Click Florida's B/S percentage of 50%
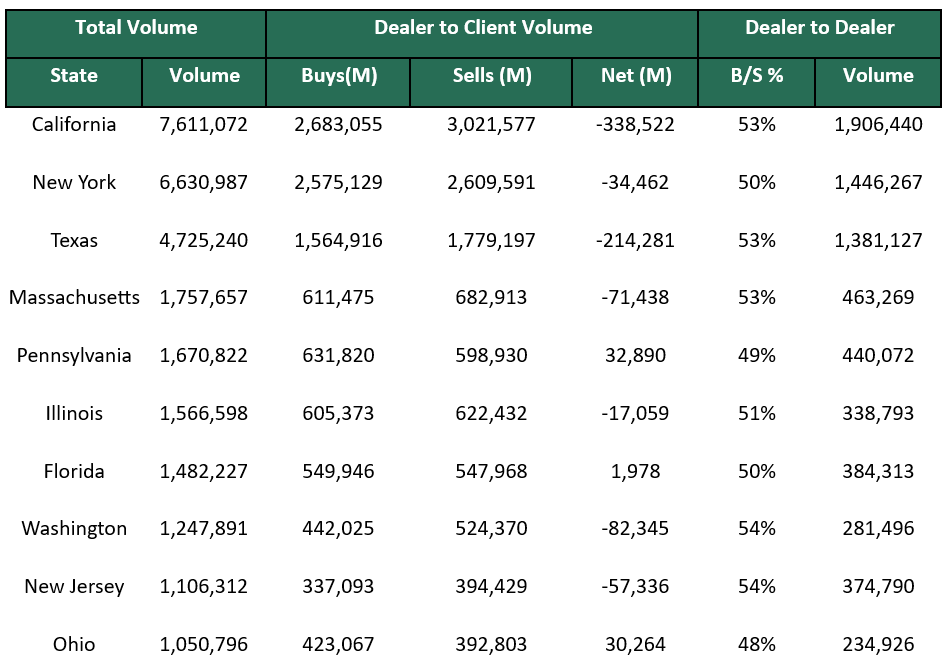 click(x=755, y=471)
